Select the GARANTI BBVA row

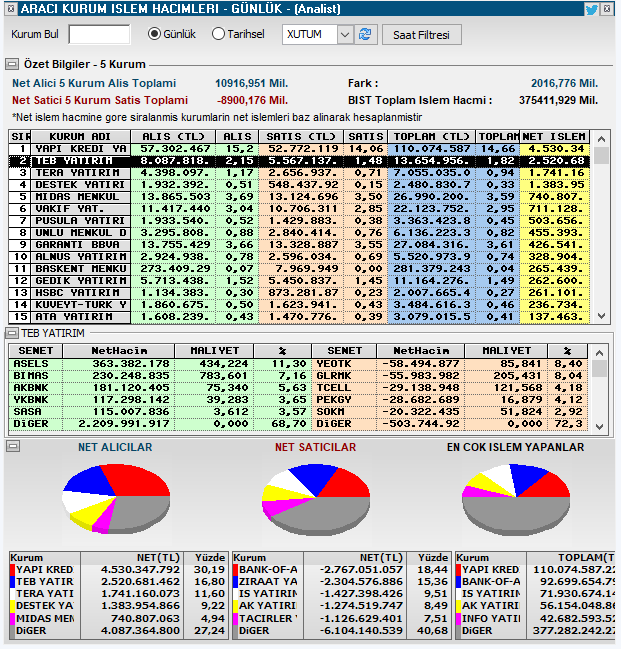click(x=298, y=245)
